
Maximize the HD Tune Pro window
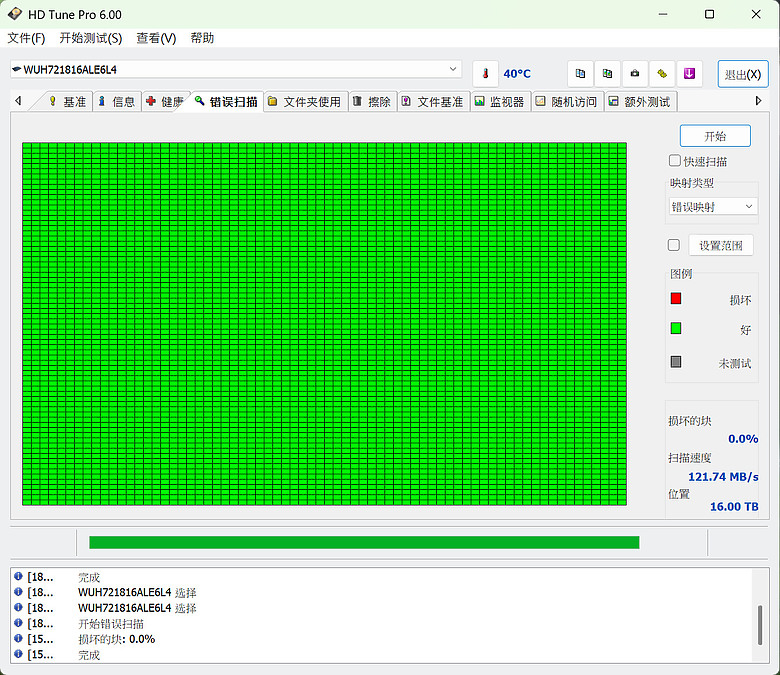point(709,14)
